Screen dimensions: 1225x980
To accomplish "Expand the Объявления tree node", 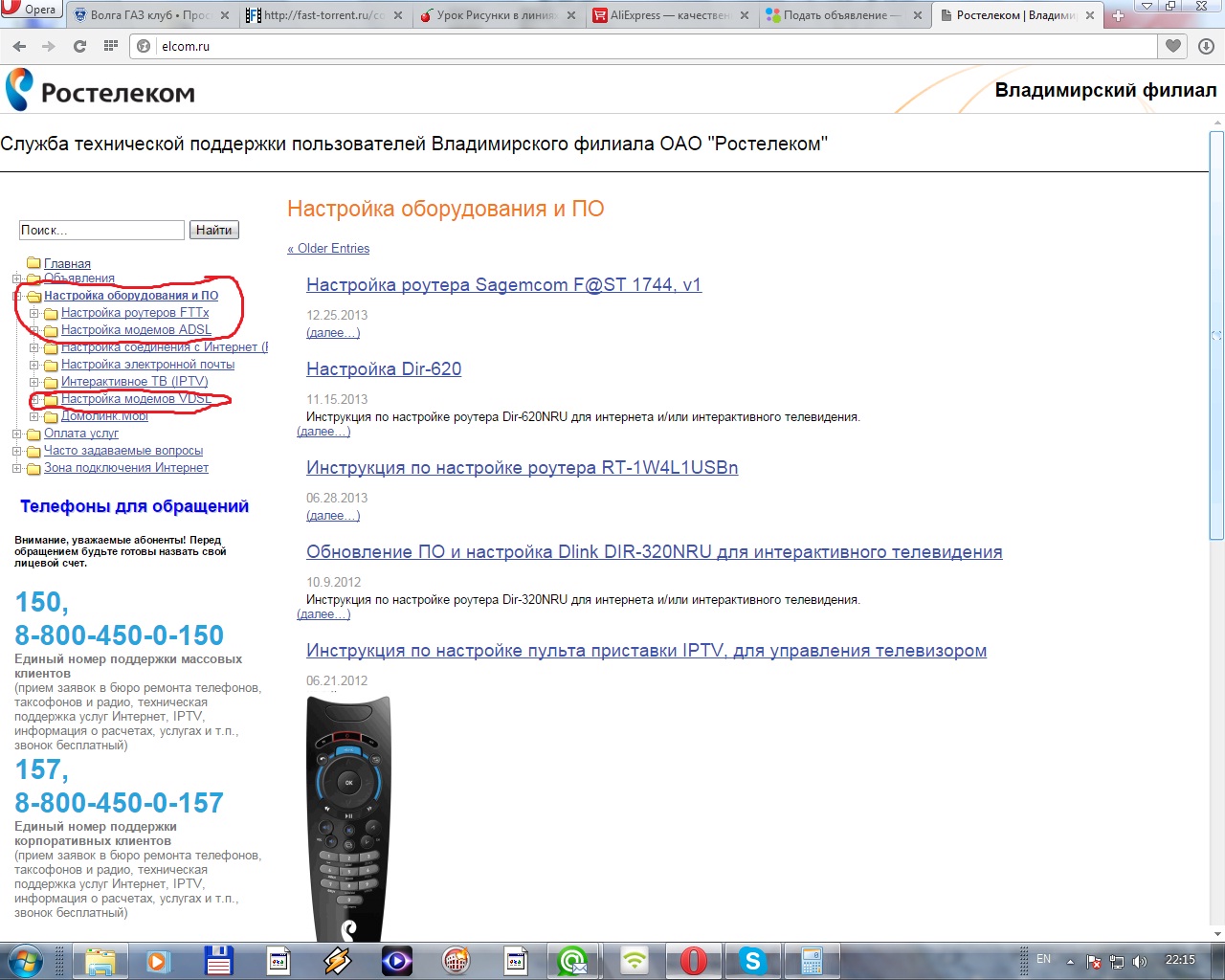I will (x=16, y=278).
